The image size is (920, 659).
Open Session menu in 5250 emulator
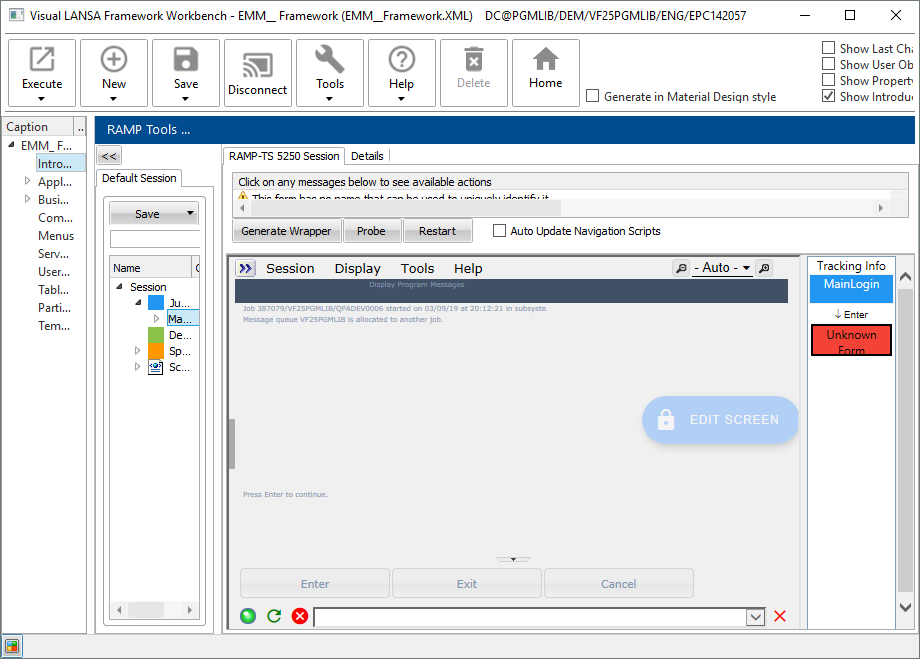290,268
